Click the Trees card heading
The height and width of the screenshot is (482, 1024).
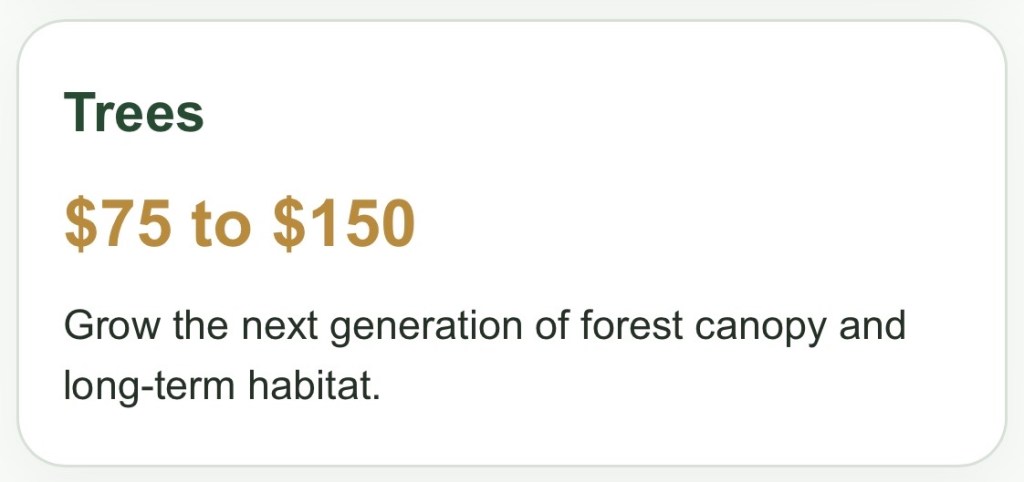tap(134, 112)
